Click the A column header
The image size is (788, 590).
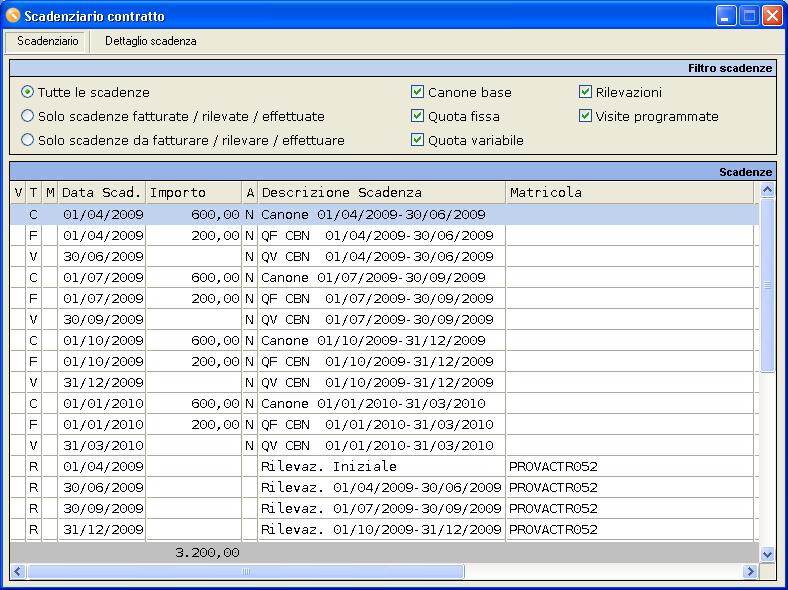(250, 192)
